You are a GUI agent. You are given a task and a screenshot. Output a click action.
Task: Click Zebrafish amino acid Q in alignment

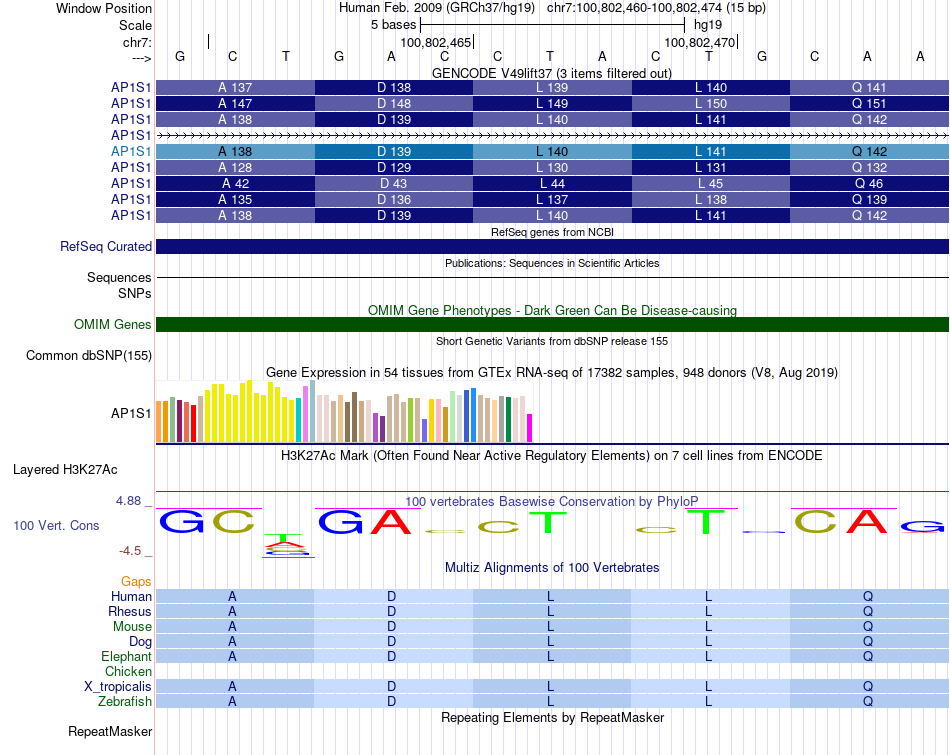point(868,702)
